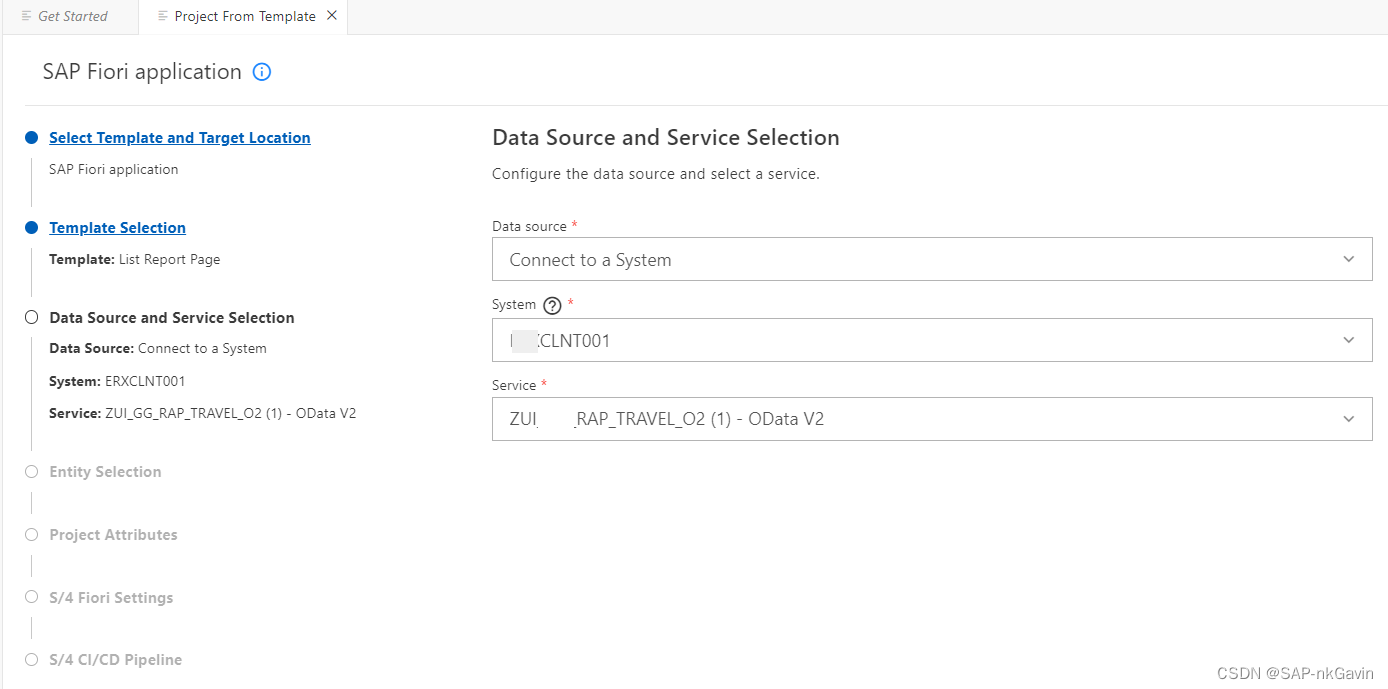Expand the Service dropdown chevron

(x=1349, y=419)
